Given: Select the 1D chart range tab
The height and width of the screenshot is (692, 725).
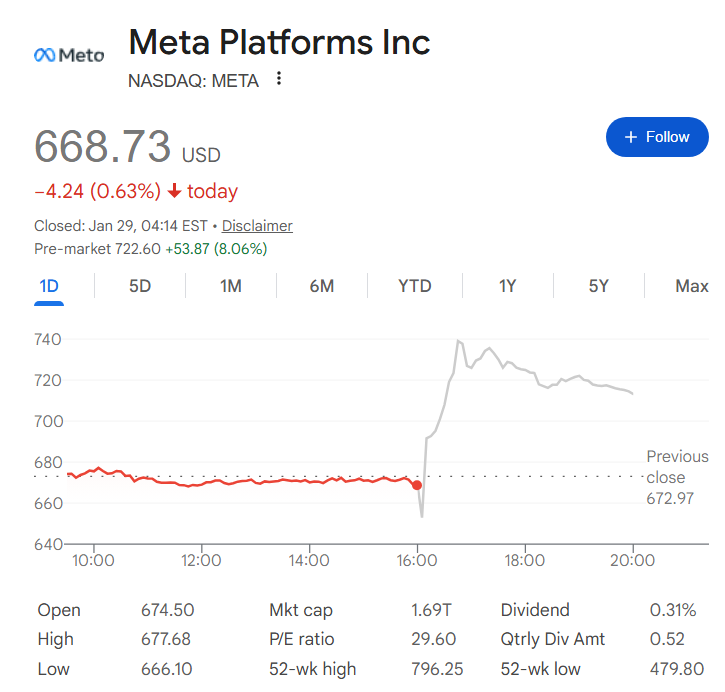Looking at the screenshot, I should pyautogui.click(x=49, y=286).
